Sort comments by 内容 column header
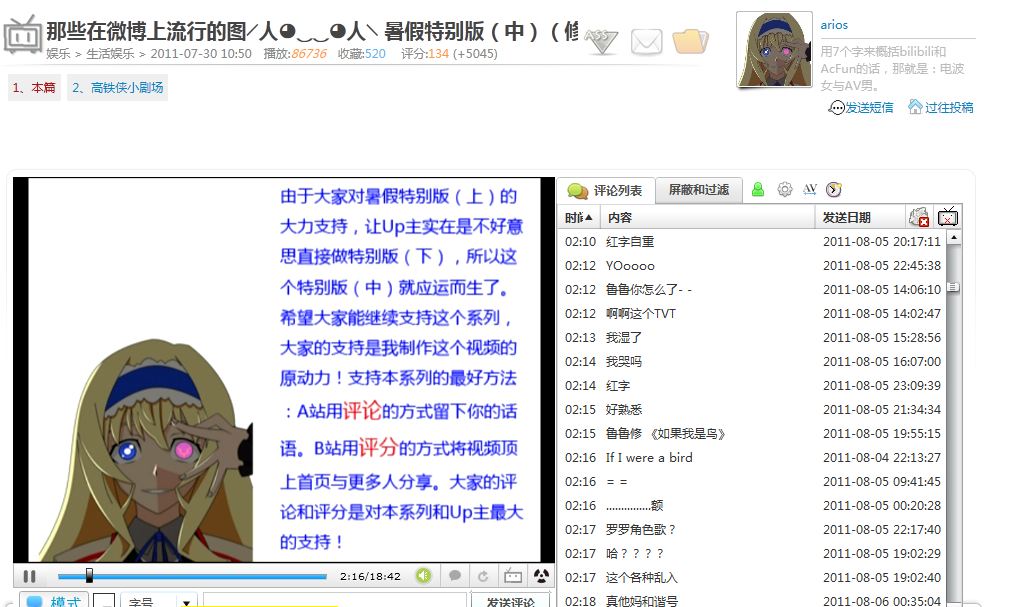This screenshot has height=607, width=1012. tap(707, 218)
